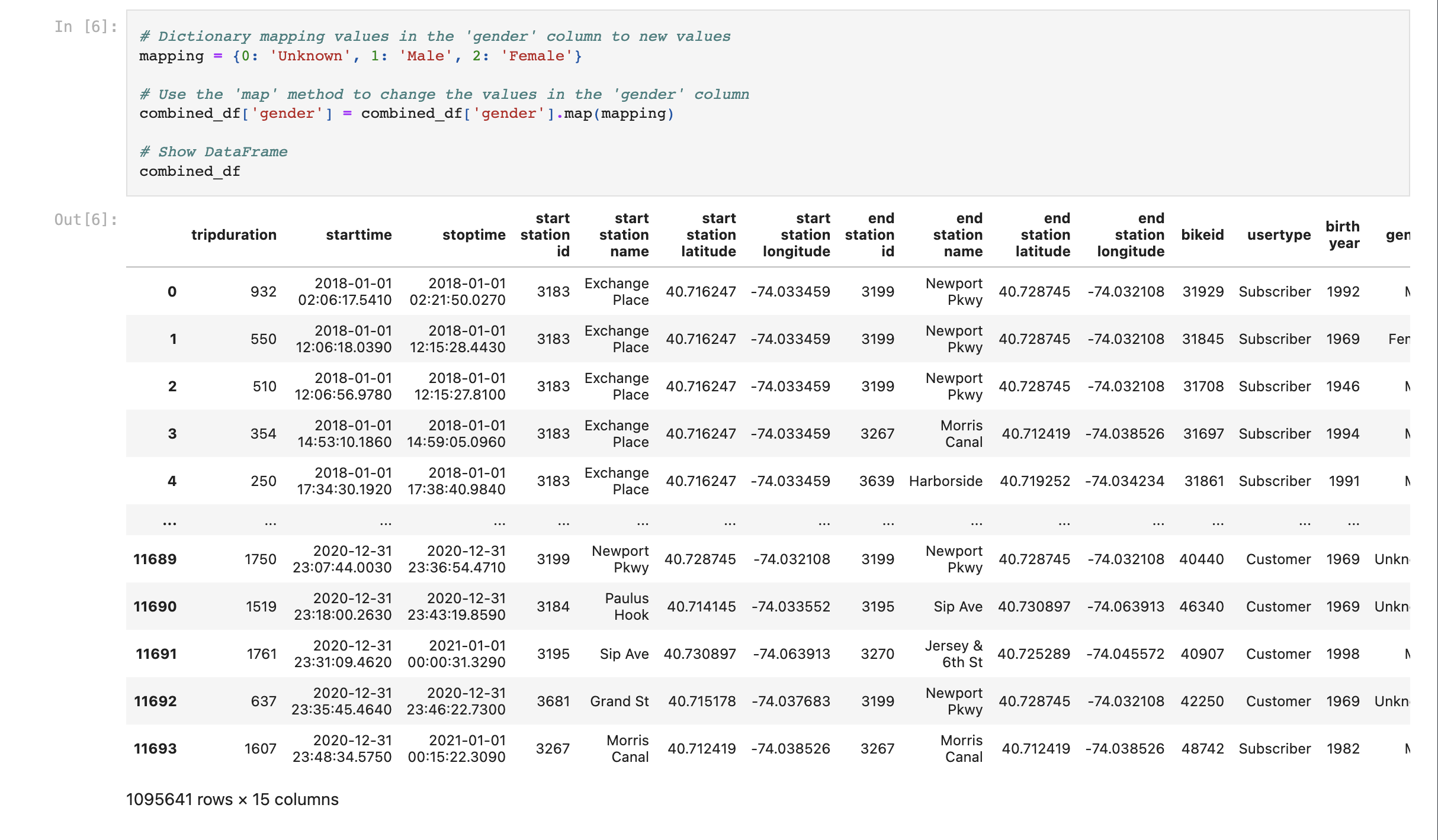
Task: Click the Exchange Place value in first row
Action: (x=617, y=291)
